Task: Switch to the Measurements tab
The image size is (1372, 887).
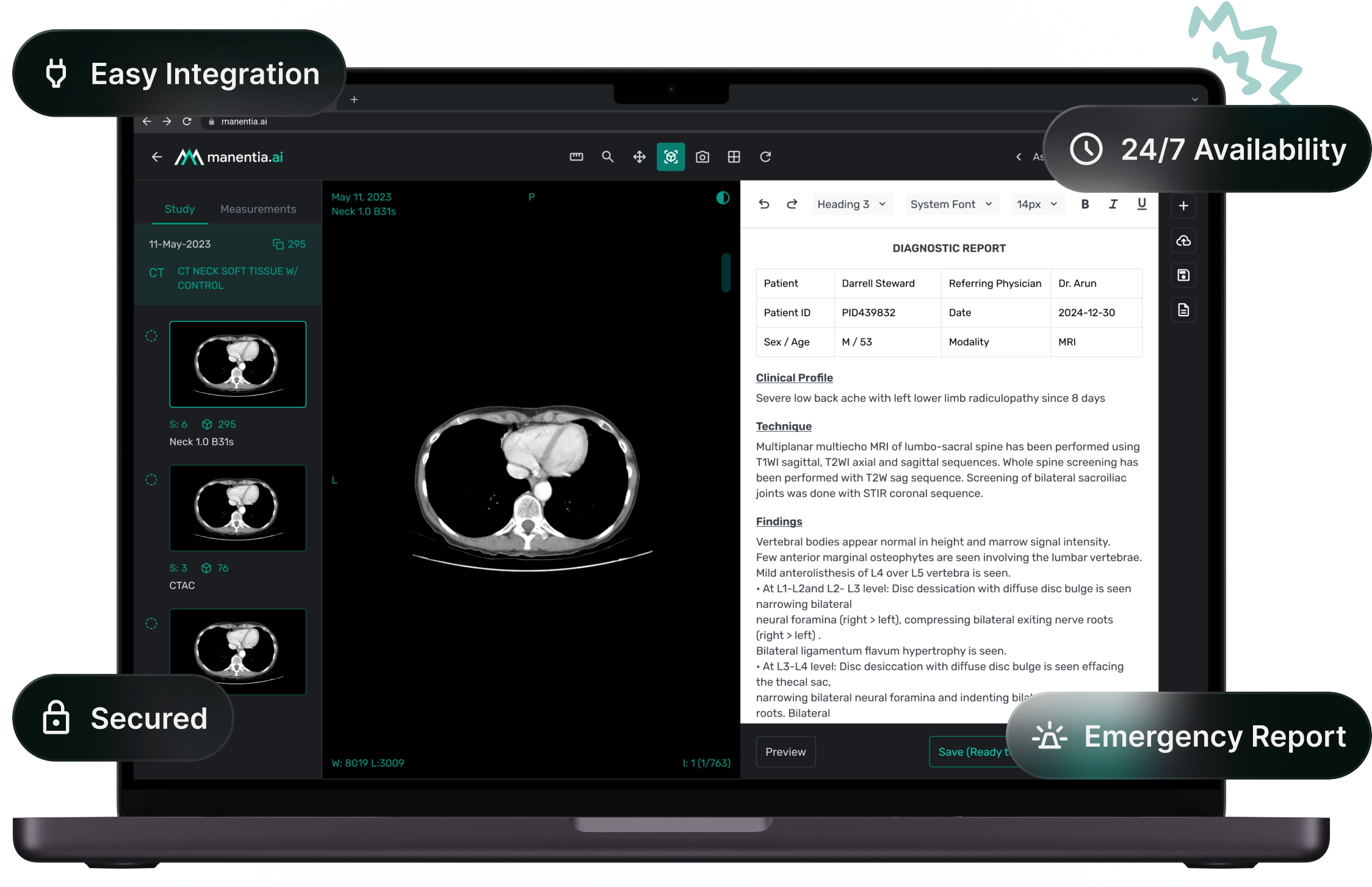Action: (258, 209)
